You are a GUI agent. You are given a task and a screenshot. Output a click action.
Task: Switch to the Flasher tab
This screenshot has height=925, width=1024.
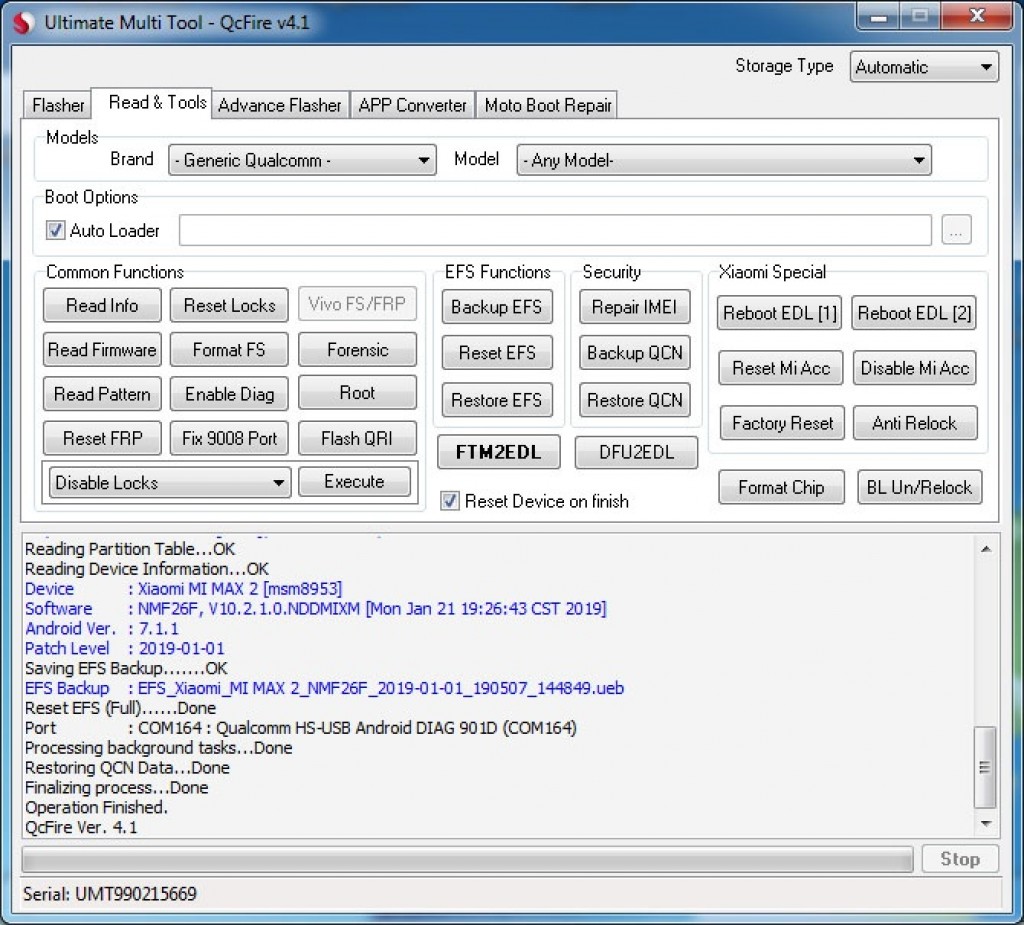[58, 105]
